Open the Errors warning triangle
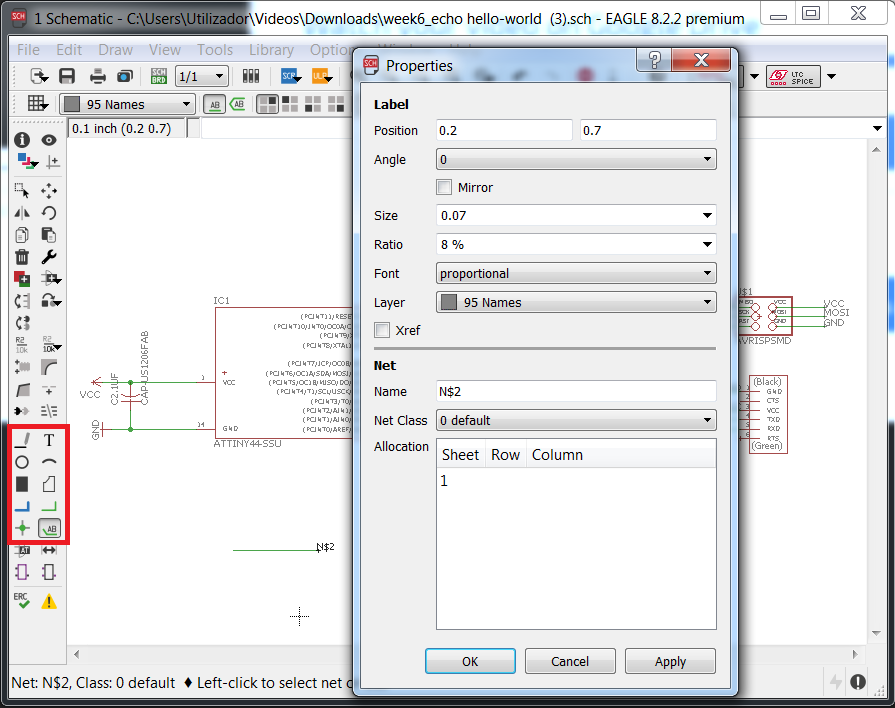This screenshot has width=895, height=708. coord(49,601)
